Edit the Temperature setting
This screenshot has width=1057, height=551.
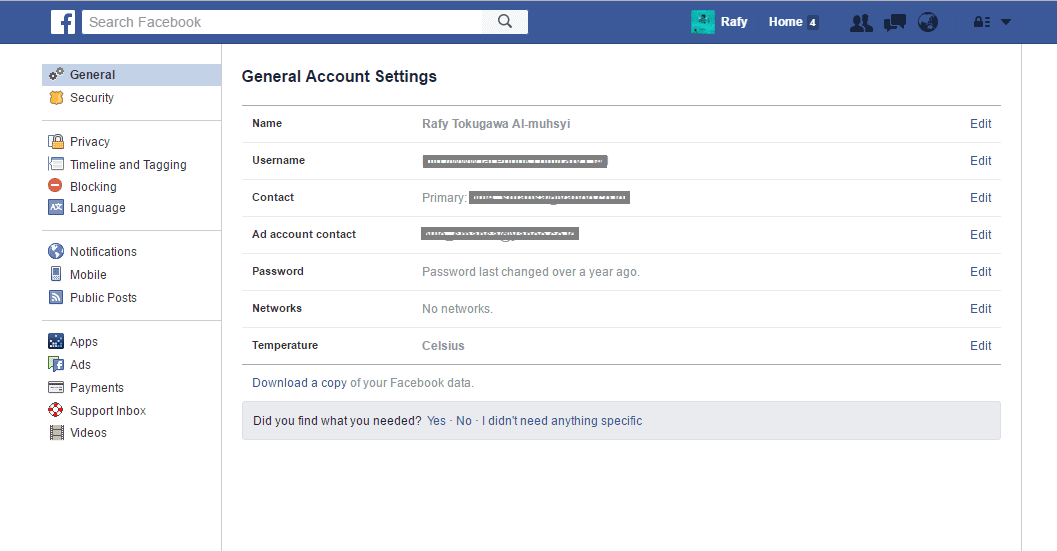pos(980,346)
